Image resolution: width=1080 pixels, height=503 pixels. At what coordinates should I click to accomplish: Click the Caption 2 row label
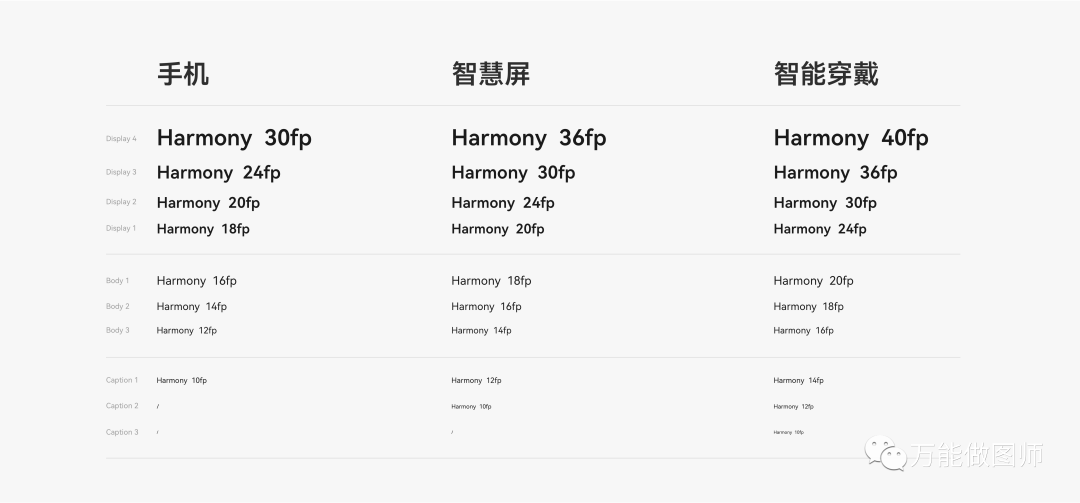[122, 406]
